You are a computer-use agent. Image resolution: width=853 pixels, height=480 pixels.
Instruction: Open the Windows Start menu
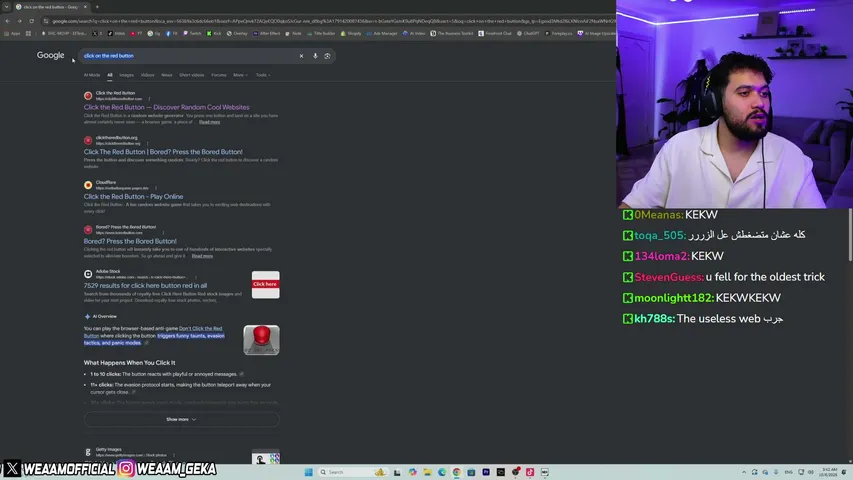[308, 472]
